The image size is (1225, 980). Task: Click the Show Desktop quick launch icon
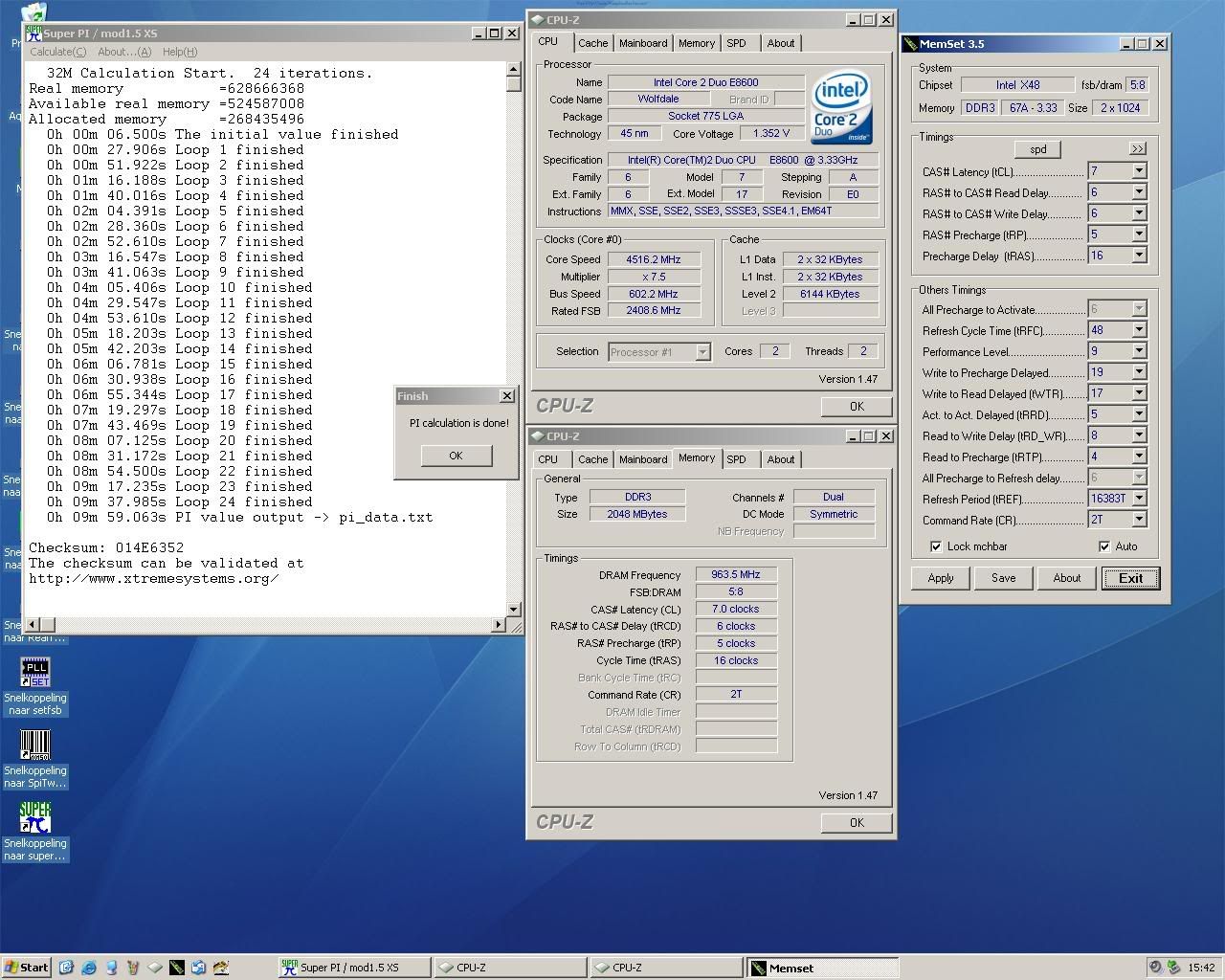(x=66, y=968)
